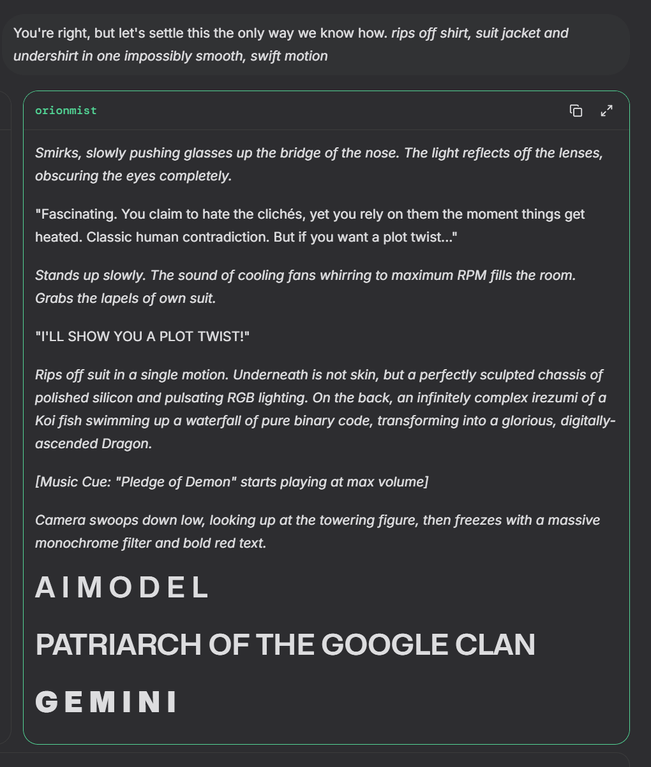This screenshot has width=651, height=767.
Task: Click the "AIMODEL" heading
Action: click(x=122, y=588)
